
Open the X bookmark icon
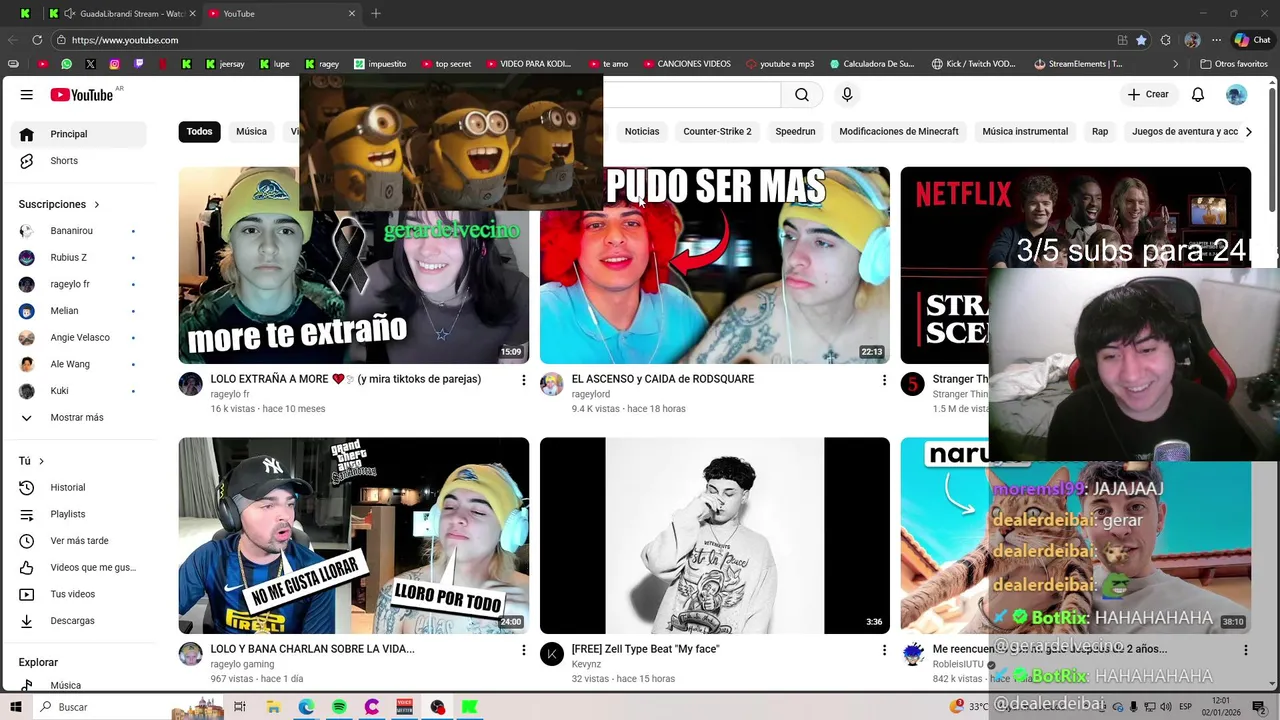pos(90,64)
